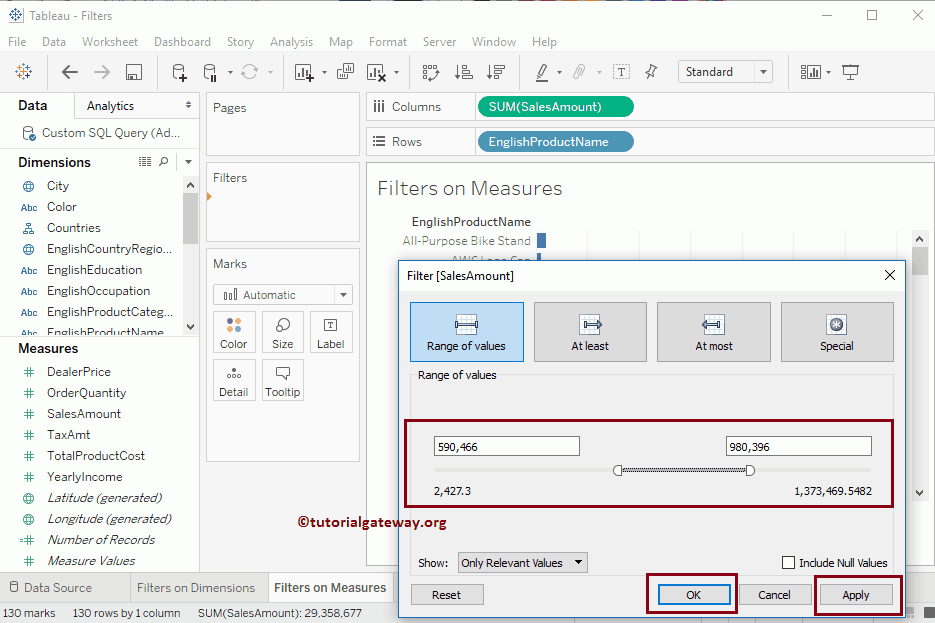
Task: Switch filter to At least mode
Action: pyautogui.click(x=590, y=331)
